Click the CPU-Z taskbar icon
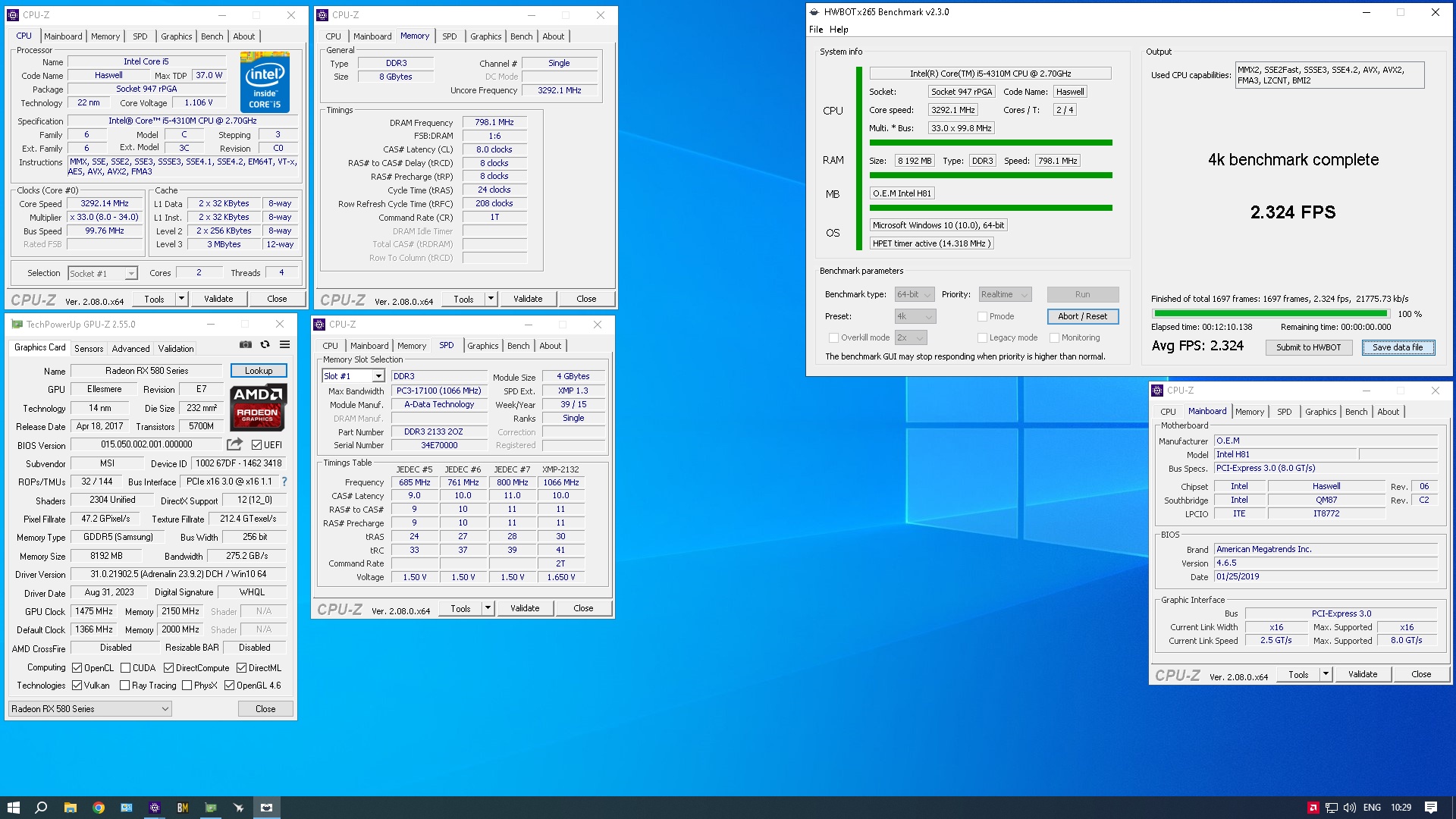 (x=154, y=808)
